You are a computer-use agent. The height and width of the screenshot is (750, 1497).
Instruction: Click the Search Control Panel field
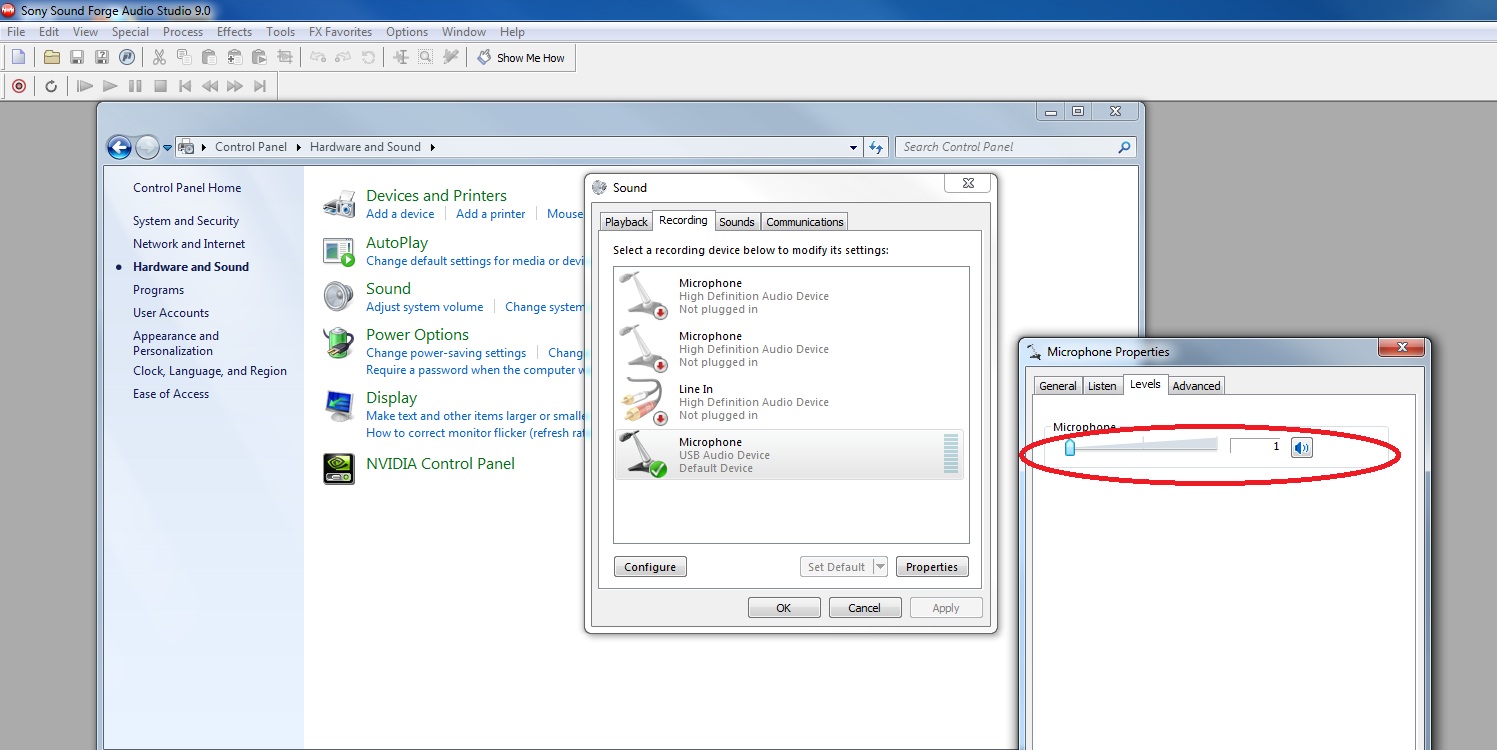click(x=1016, y=147)
